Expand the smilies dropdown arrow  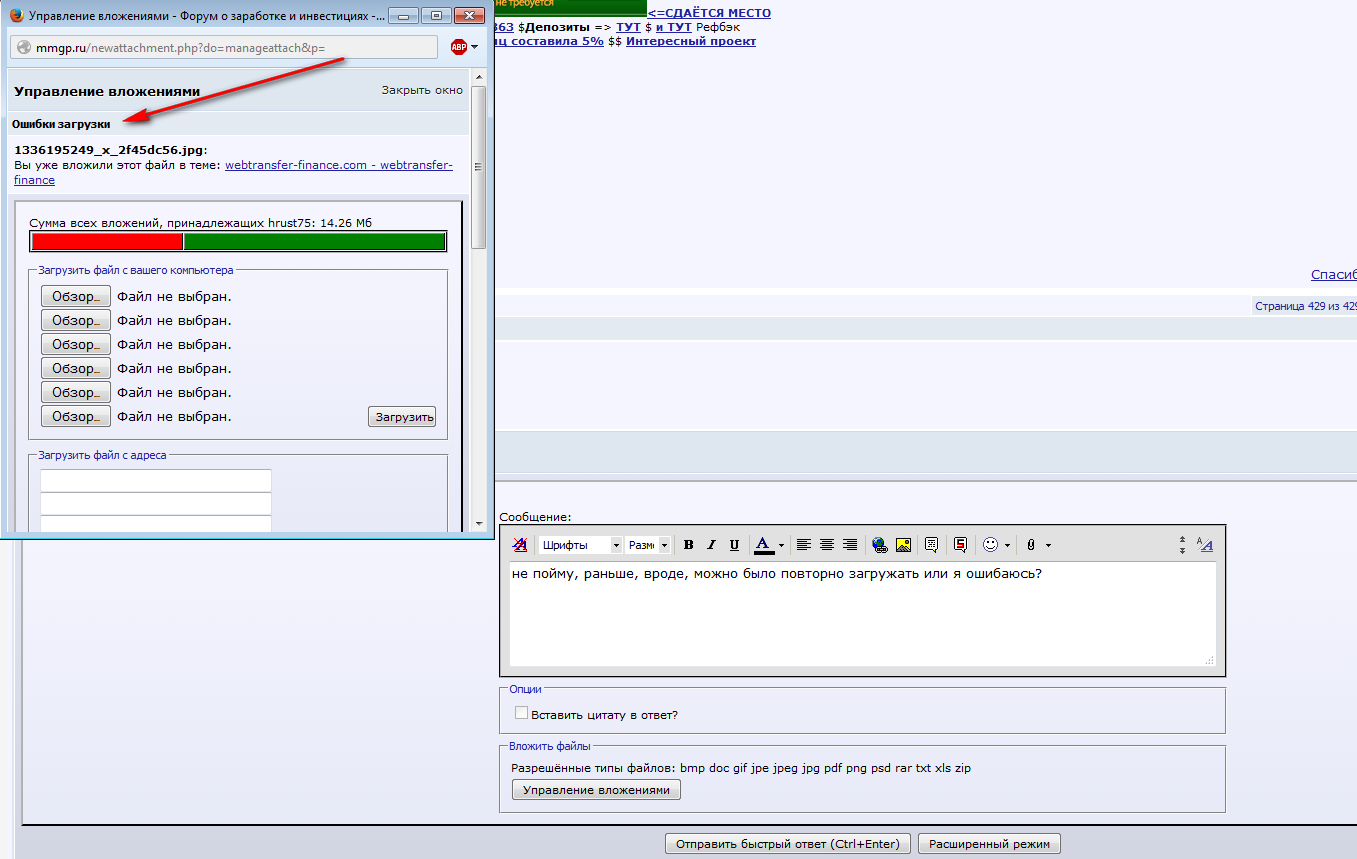pyautogui.click(x=1007, y=545)
